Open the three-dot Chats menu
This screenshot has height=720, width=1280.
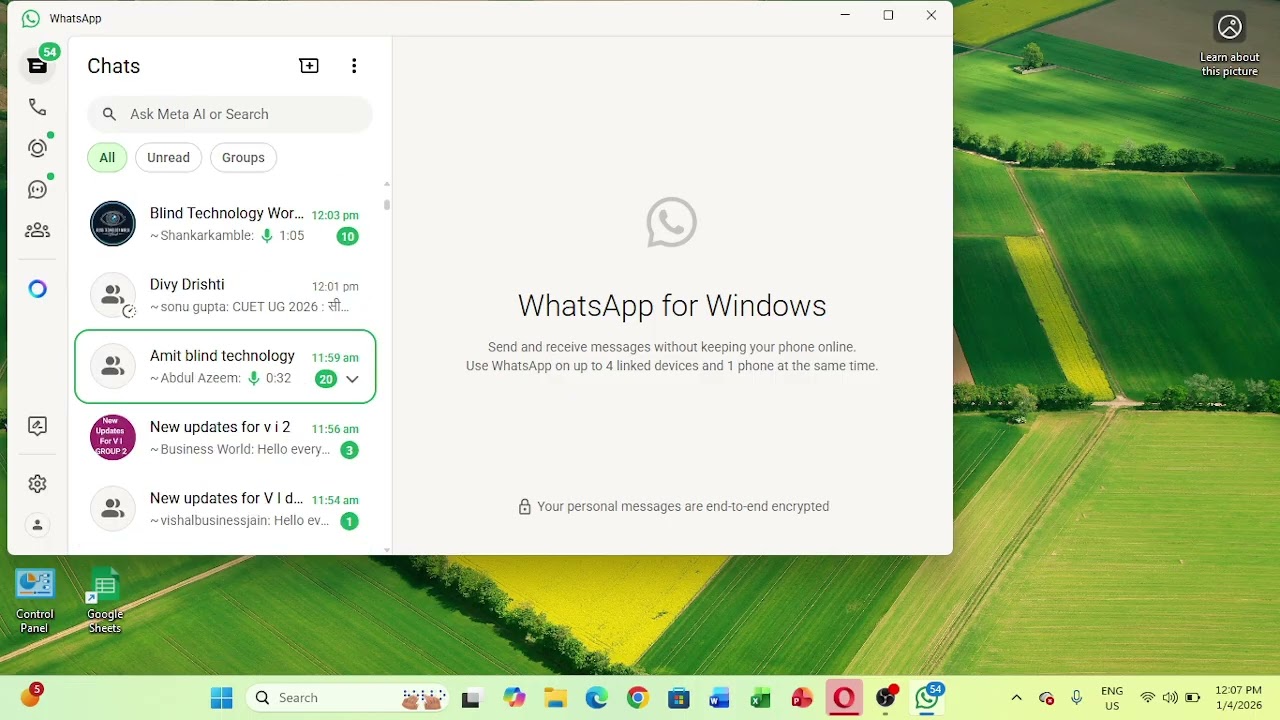(x=354, y=66)
